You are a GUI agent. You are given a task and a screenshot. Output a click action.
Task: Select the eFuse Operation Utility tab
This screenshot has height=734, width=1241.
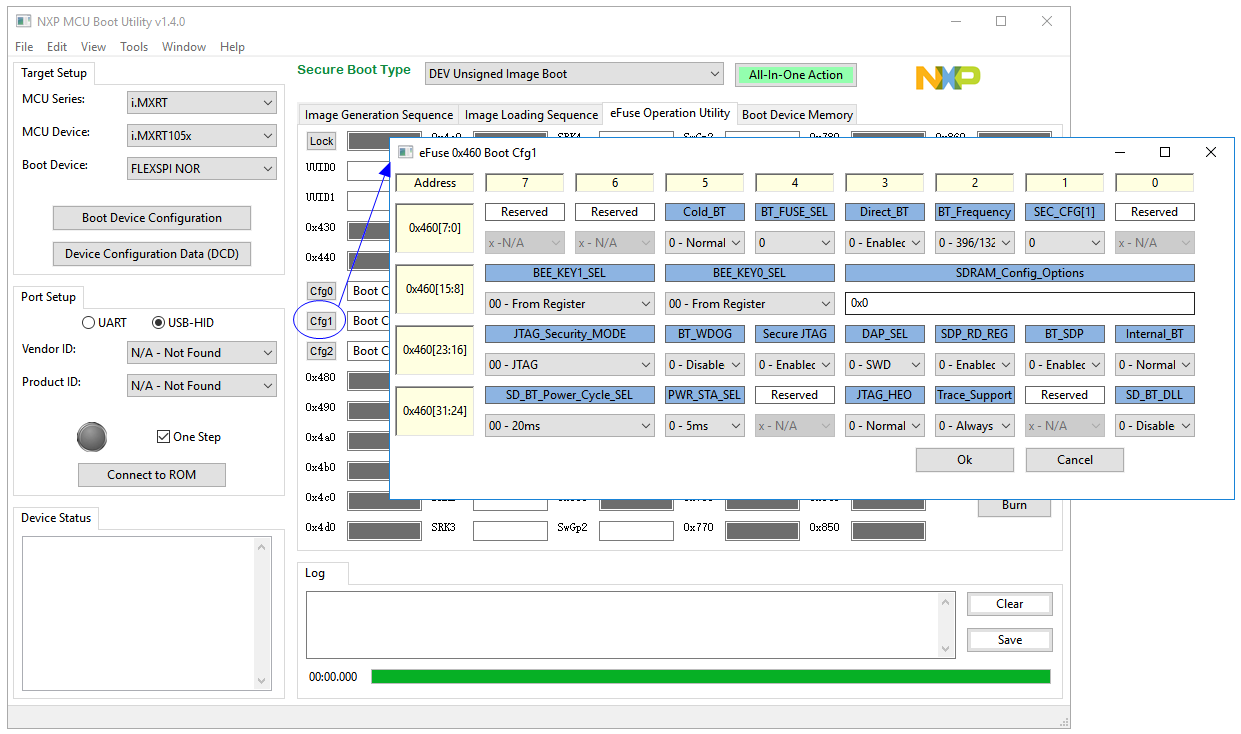tap(670, 113)
